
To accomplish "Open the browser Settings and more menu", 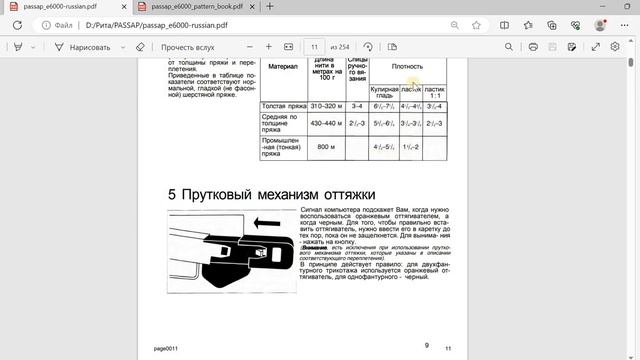I will pos(624,25).
